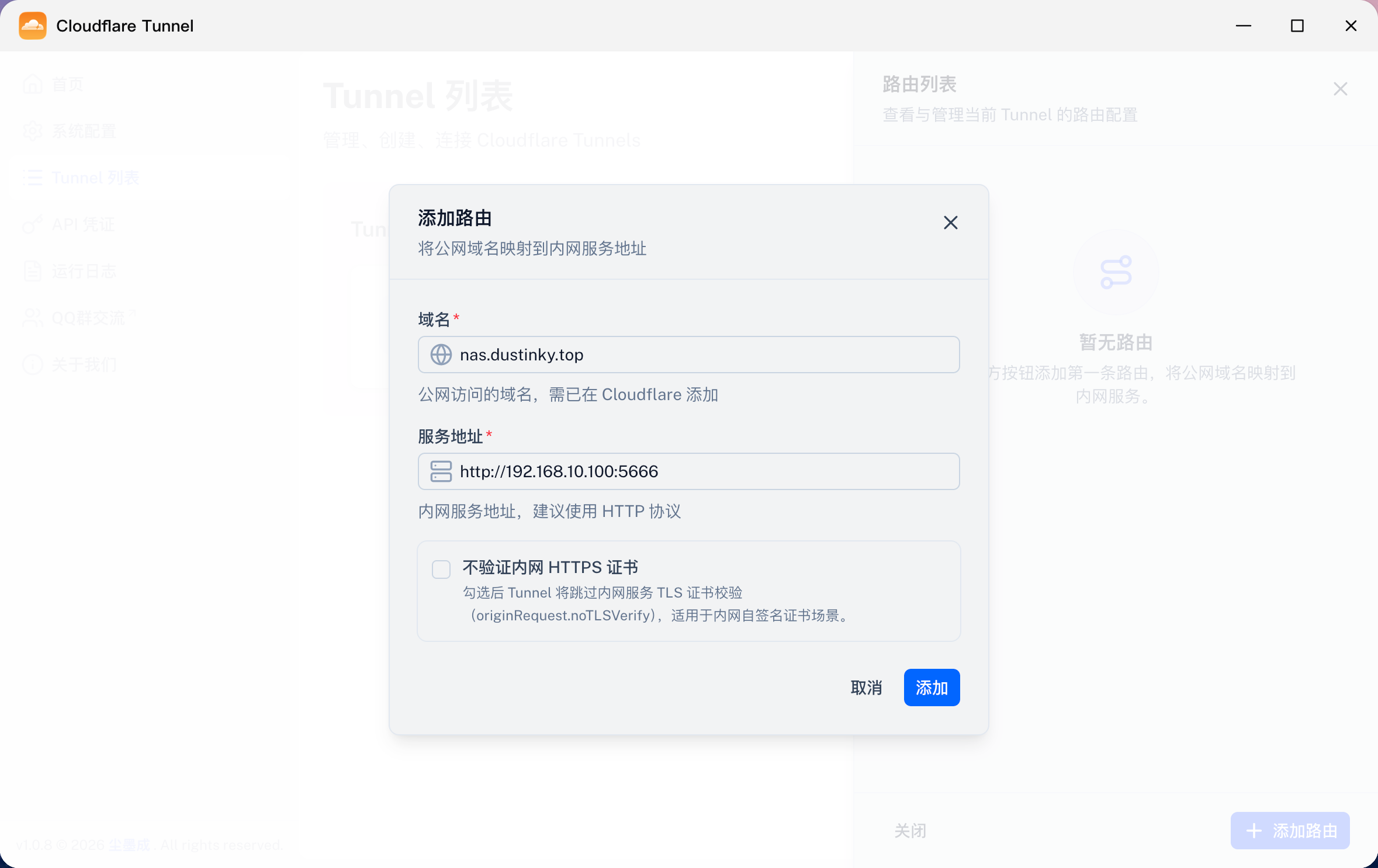Screen dimensions: 1378x868
Task: Click the globe icon in domain field
Action: tap(441, 355)
